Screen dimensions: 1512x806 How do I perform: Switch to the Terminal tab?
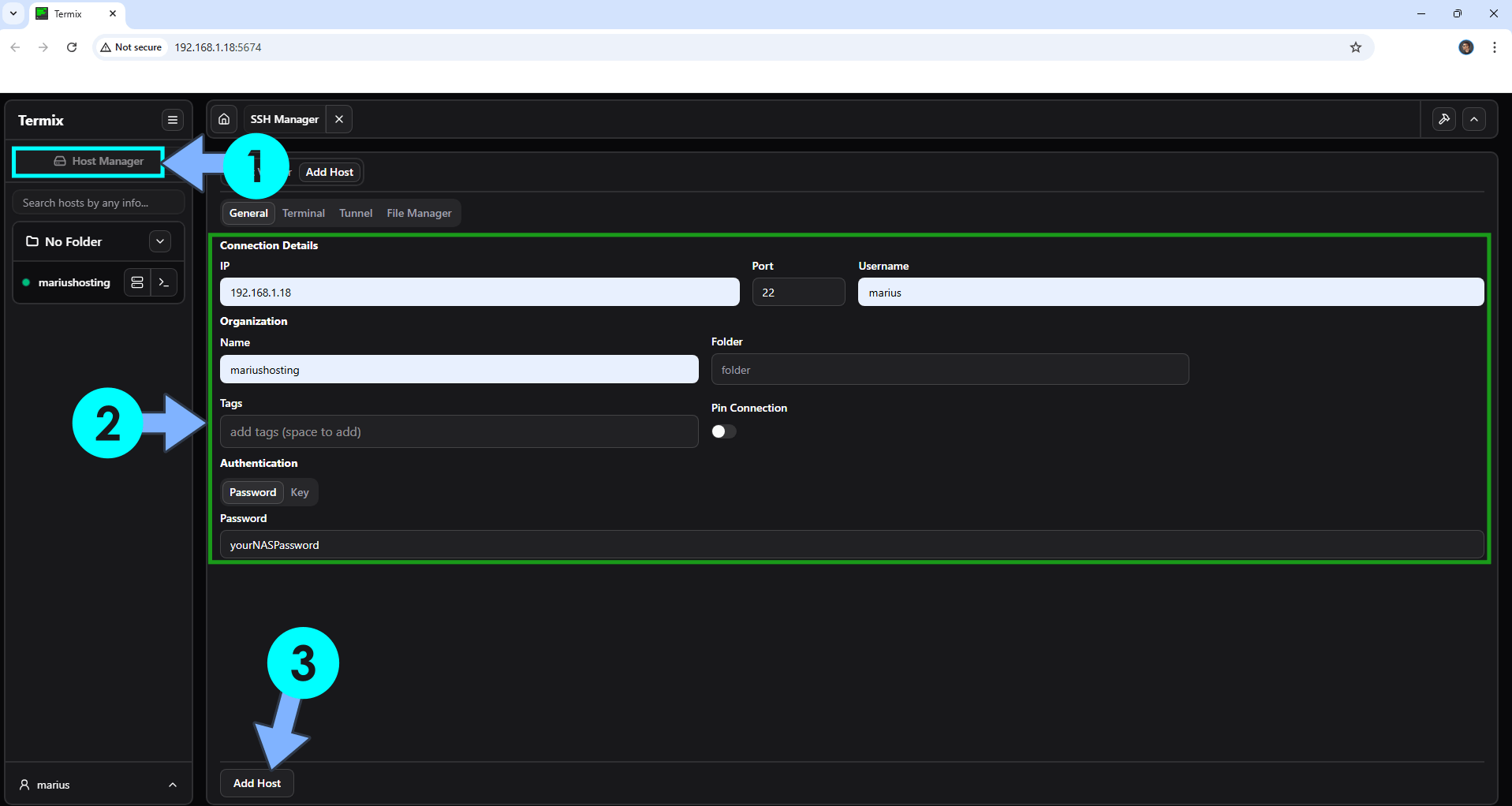click(304, 213)
